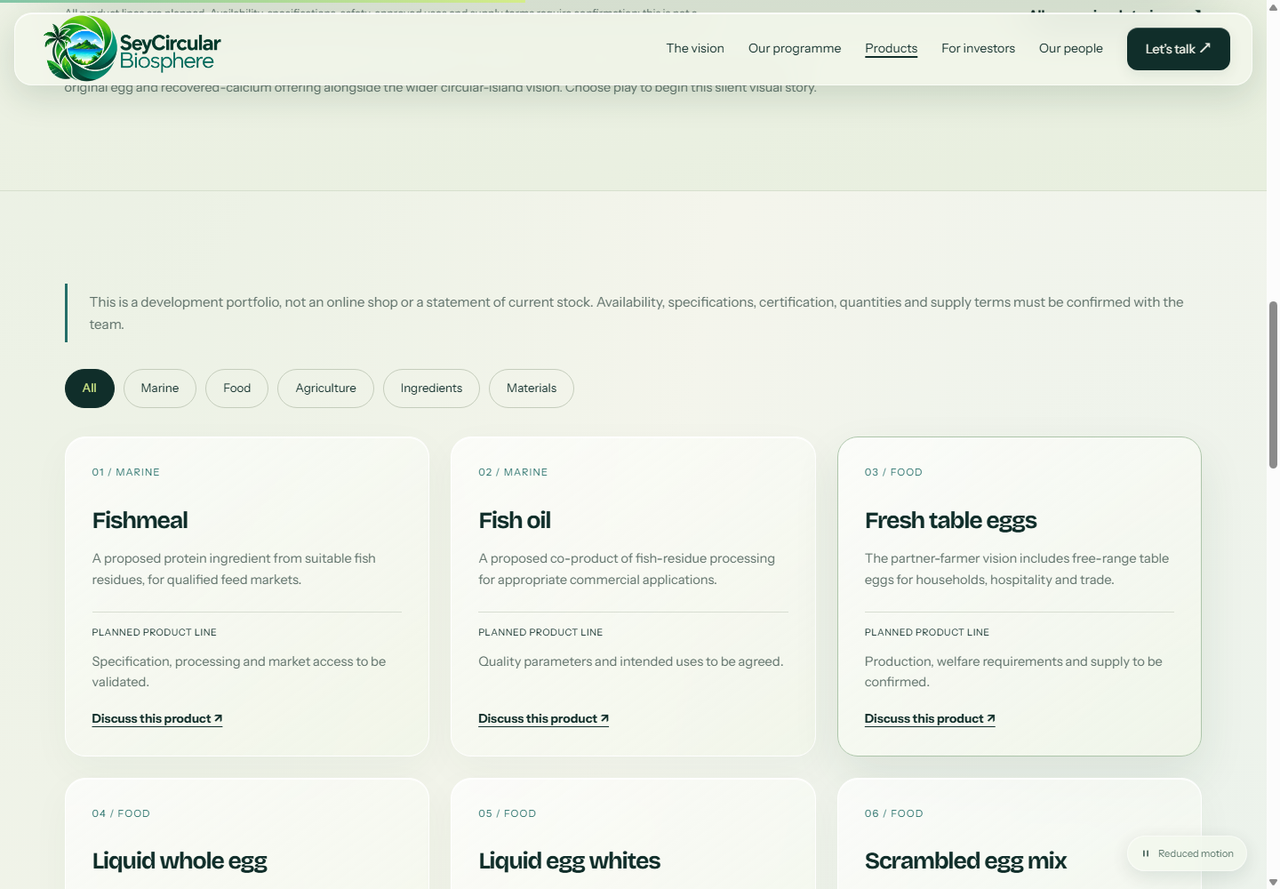Toggle the Reduced motion button
Image resolution: width=1280 pixels, height=889 pixels.
(1187, 854)
